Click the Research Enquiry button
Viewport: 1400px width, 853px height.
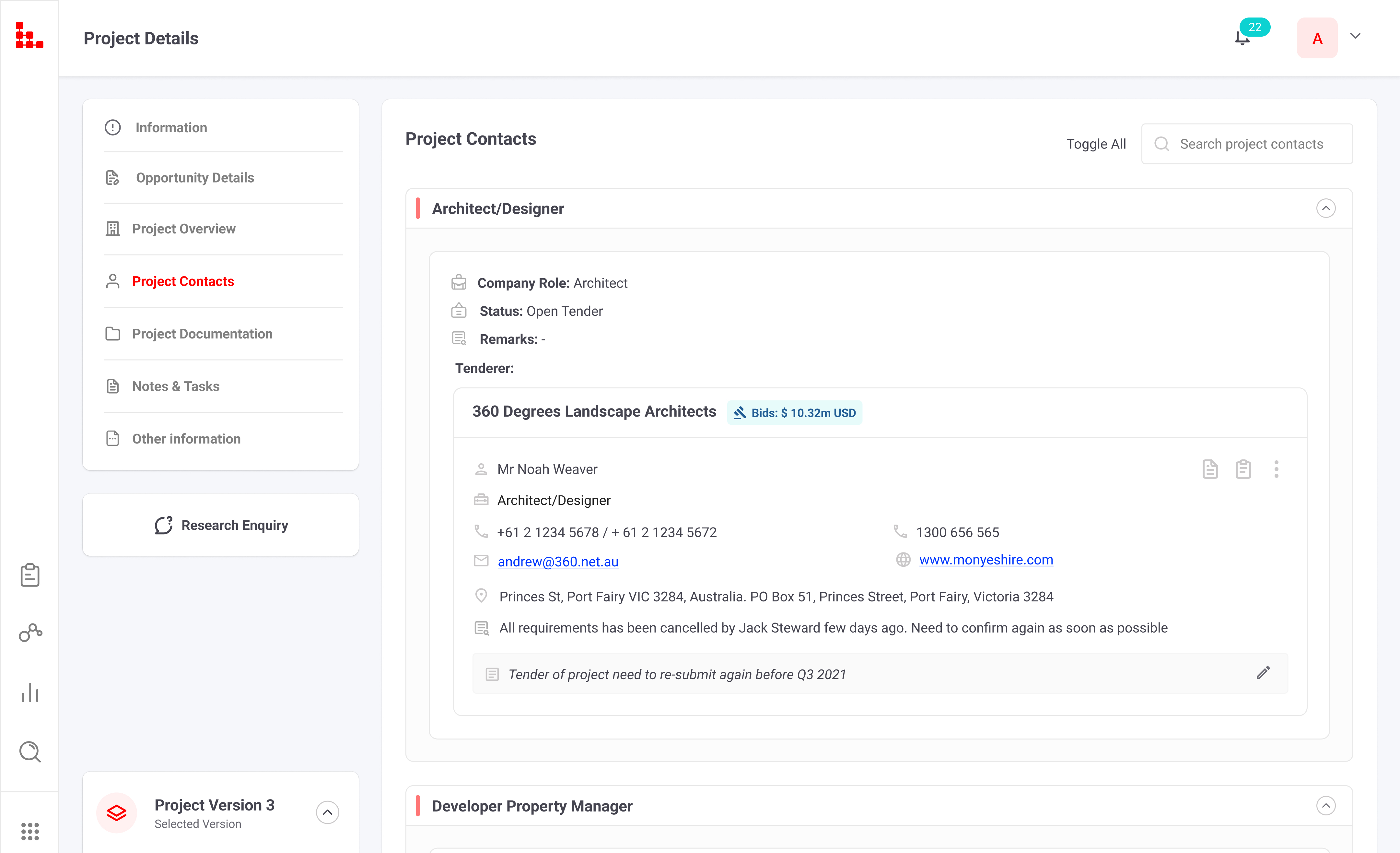(220, 525)
